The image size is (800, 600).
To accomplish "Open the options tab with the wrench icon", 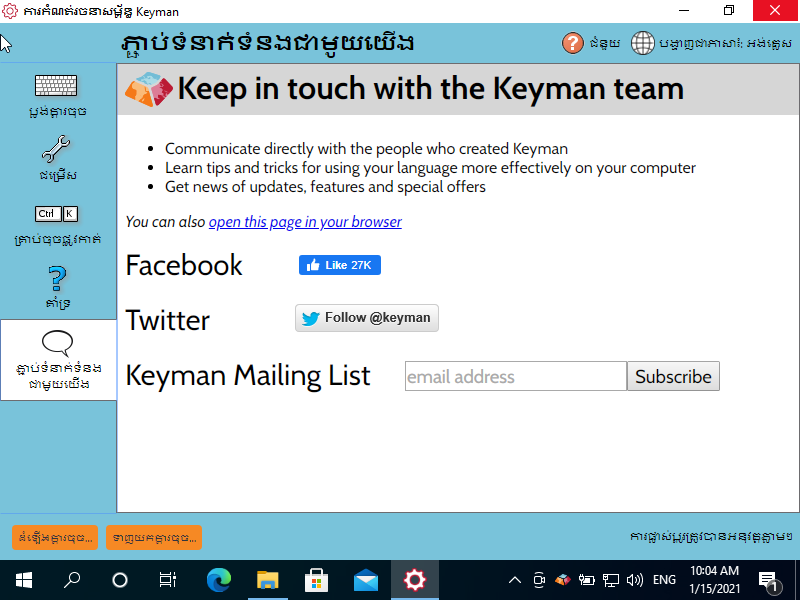I will (x=56, y=149).
